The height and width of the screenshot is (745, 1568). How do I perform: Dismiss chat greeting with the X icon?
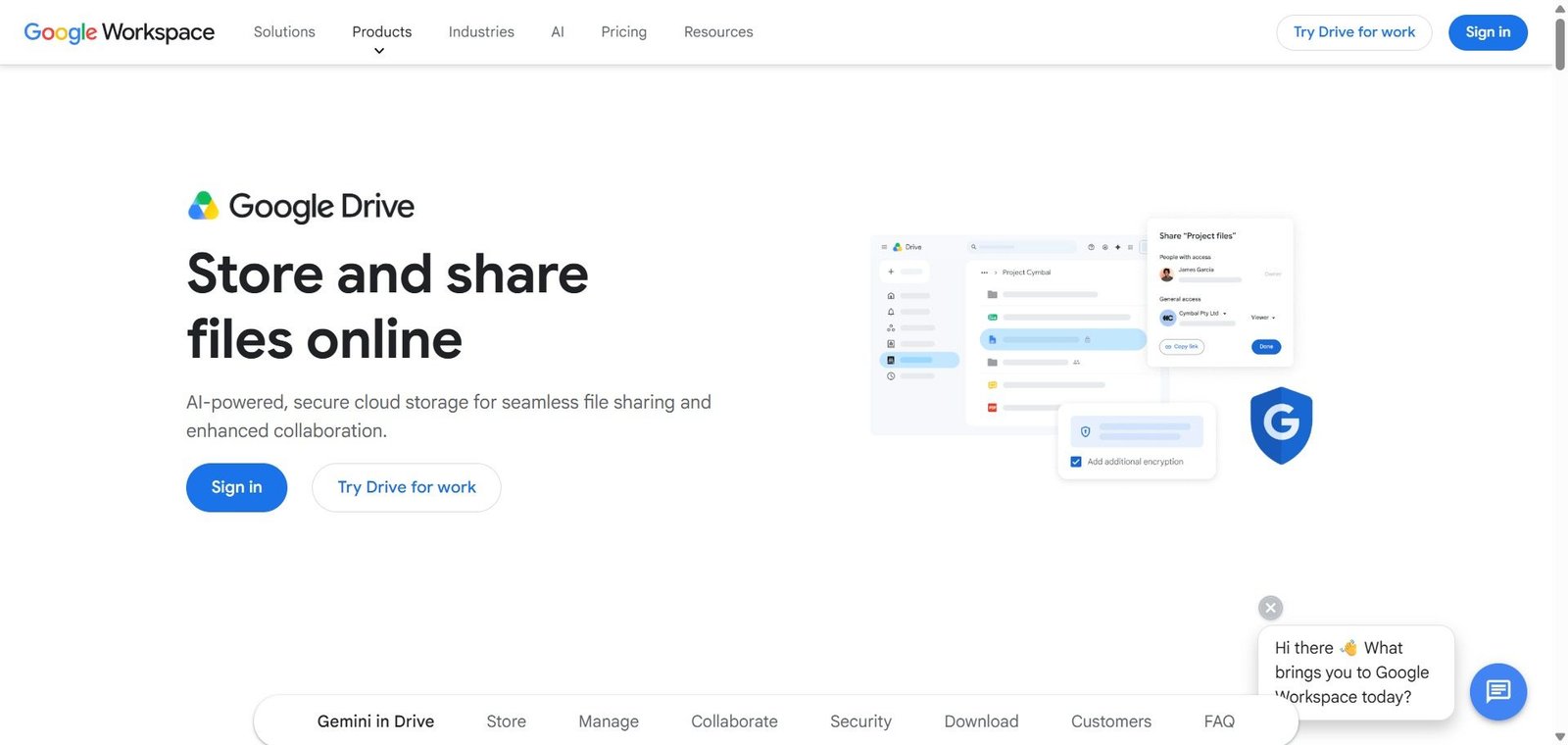click(1270, 608)
